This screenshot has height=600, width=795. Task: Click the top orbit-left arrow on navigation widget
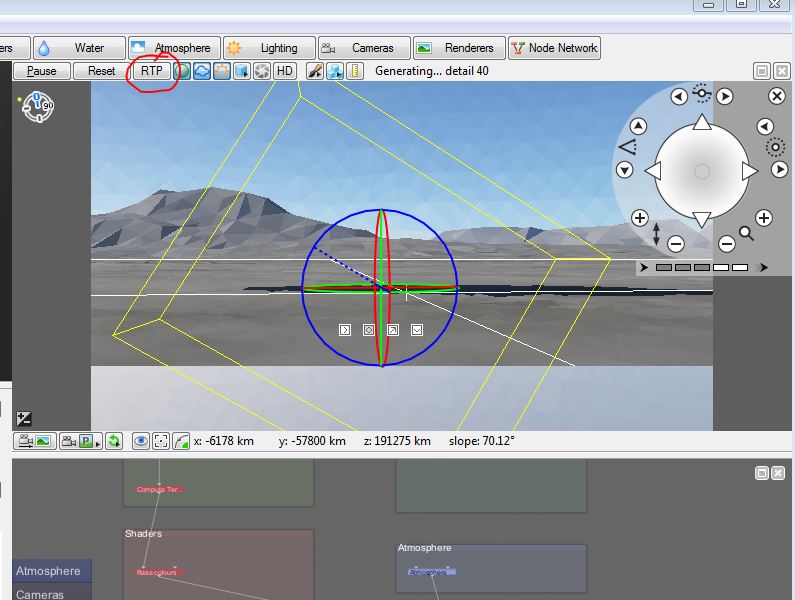tap(679, 96)
